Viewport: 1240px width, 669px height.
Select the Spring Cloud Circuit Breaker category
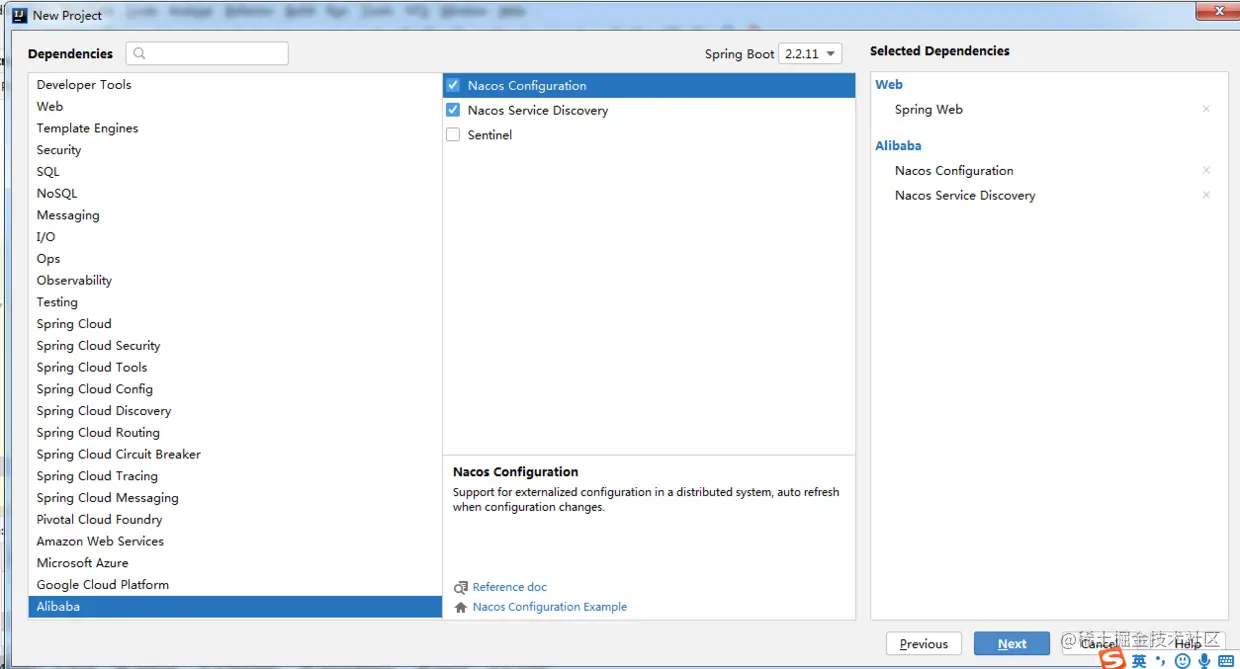235,454
